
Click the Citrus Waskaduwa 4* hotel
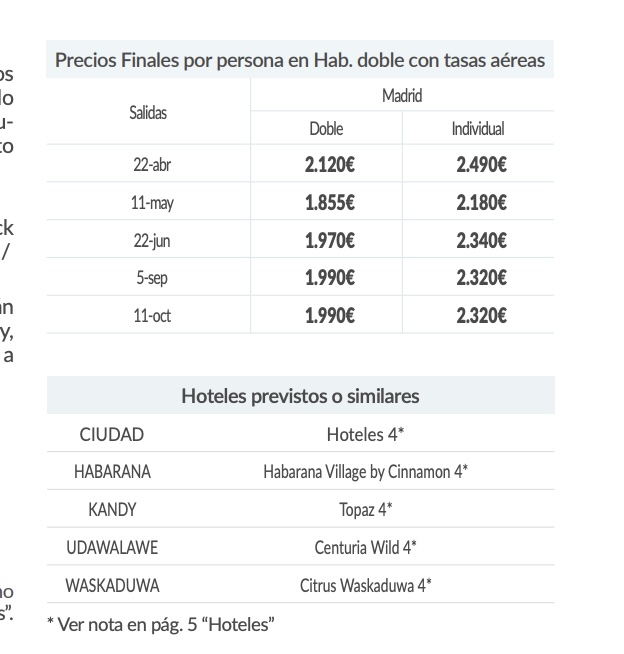click(365, 585)
